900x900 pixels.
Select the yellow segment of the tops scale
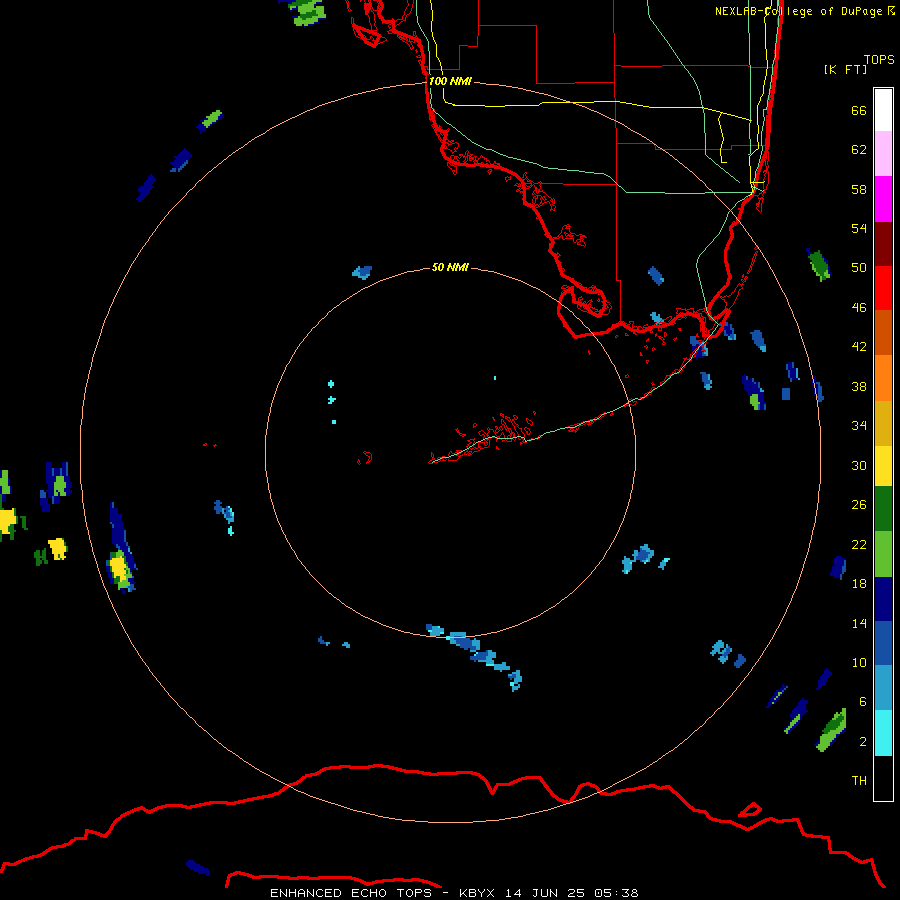[883, 466]
